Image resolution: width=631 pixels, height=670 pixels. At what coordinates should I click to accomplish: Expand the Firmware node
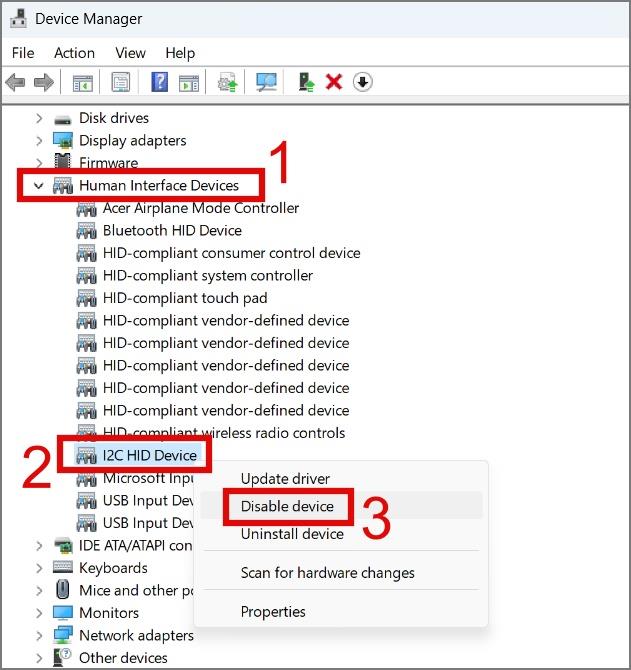pos(39,163)
